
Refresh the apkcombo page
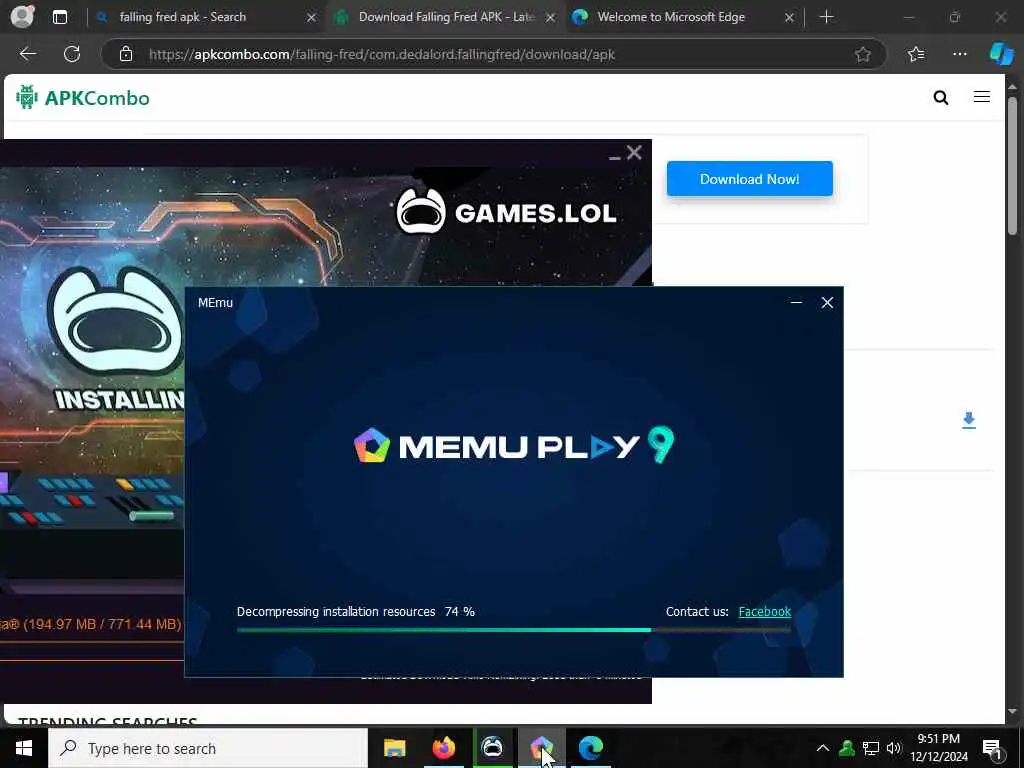(72, 54)
